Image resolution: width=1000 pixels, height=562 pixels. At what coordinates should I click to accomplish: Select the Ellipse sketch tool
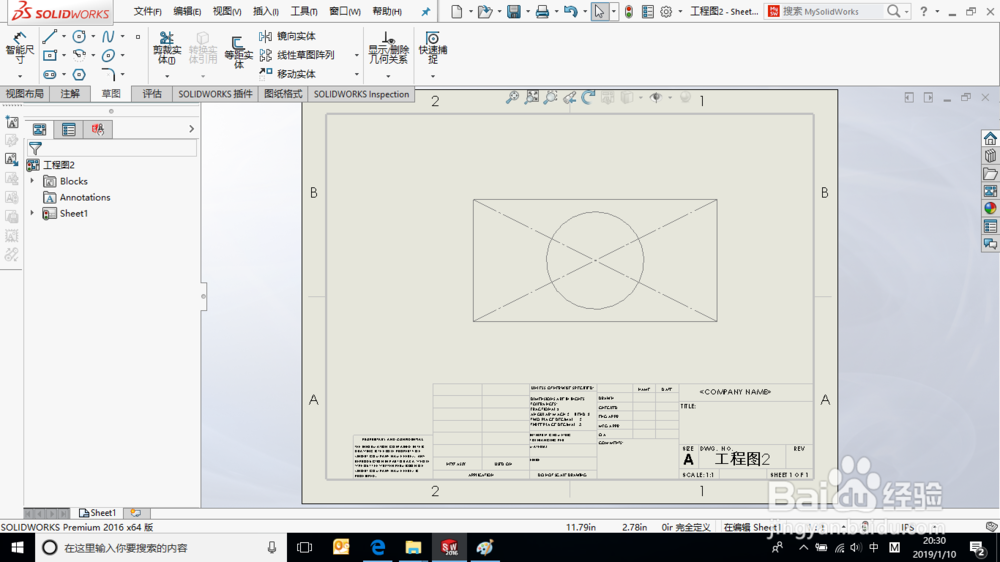tap(108, 55)
